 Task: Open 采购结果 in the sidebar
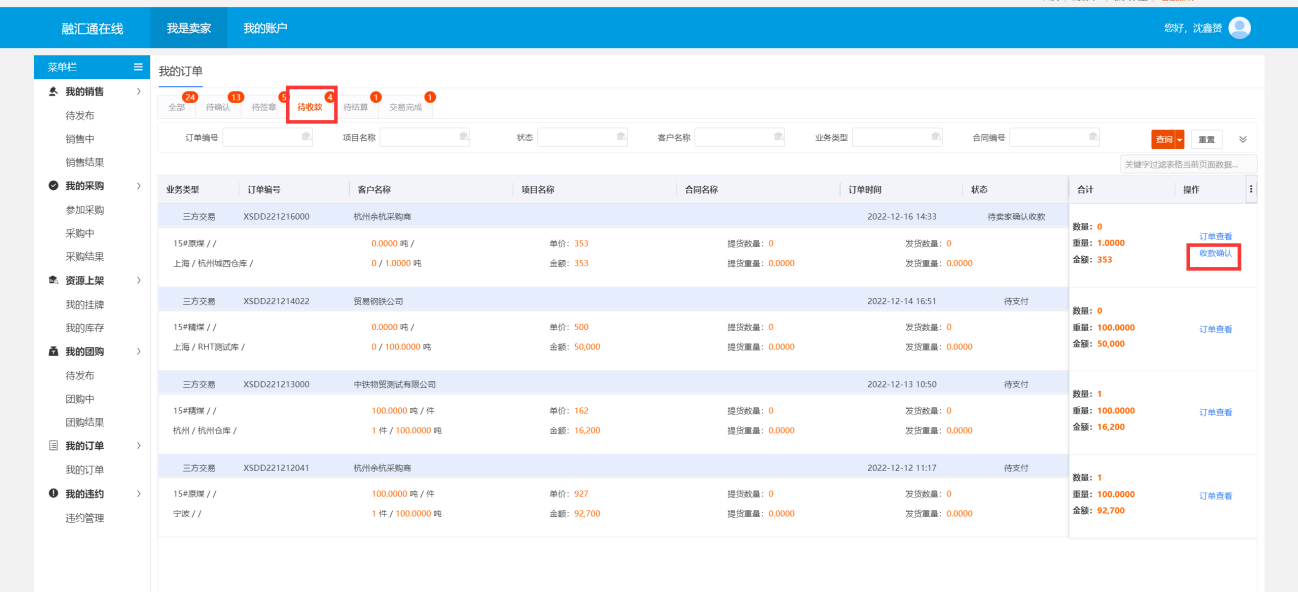(85, 256)
